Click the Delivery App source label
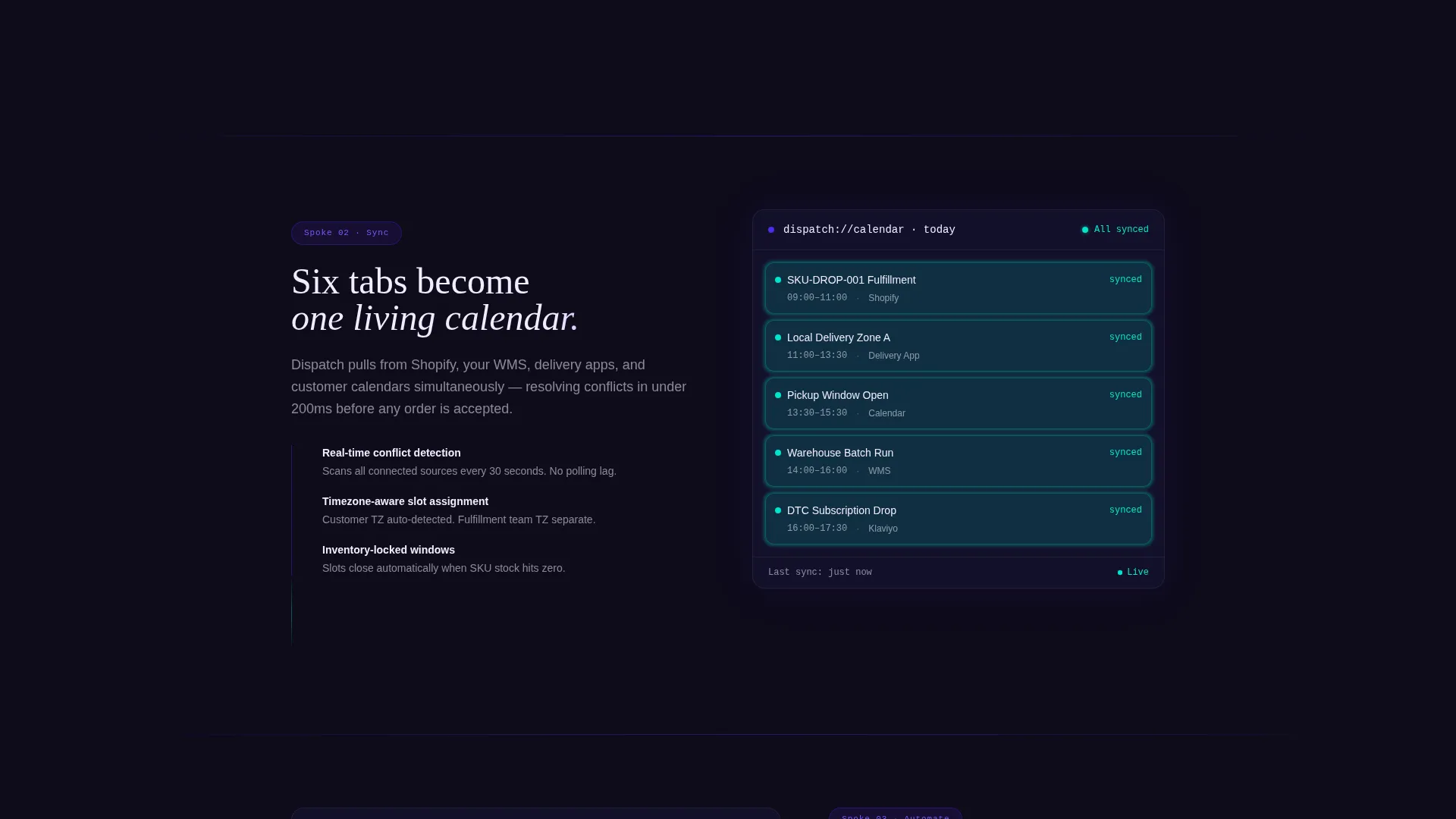Image resolution: width=1456 pixels, height=819 pixels. point(894,356)
